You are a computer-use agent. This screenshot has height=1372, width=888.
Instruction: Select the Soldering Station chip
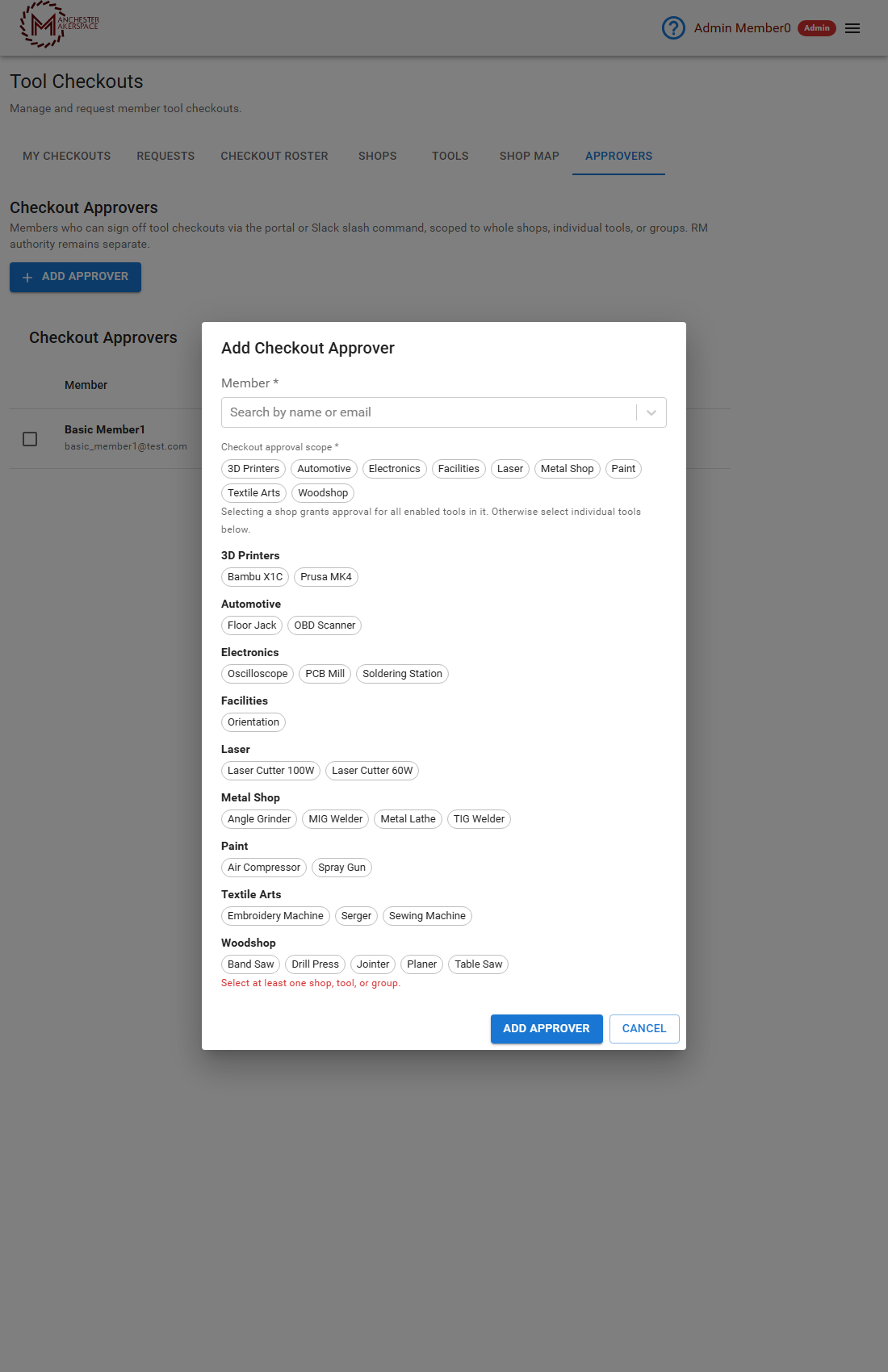tap(402, 674)
